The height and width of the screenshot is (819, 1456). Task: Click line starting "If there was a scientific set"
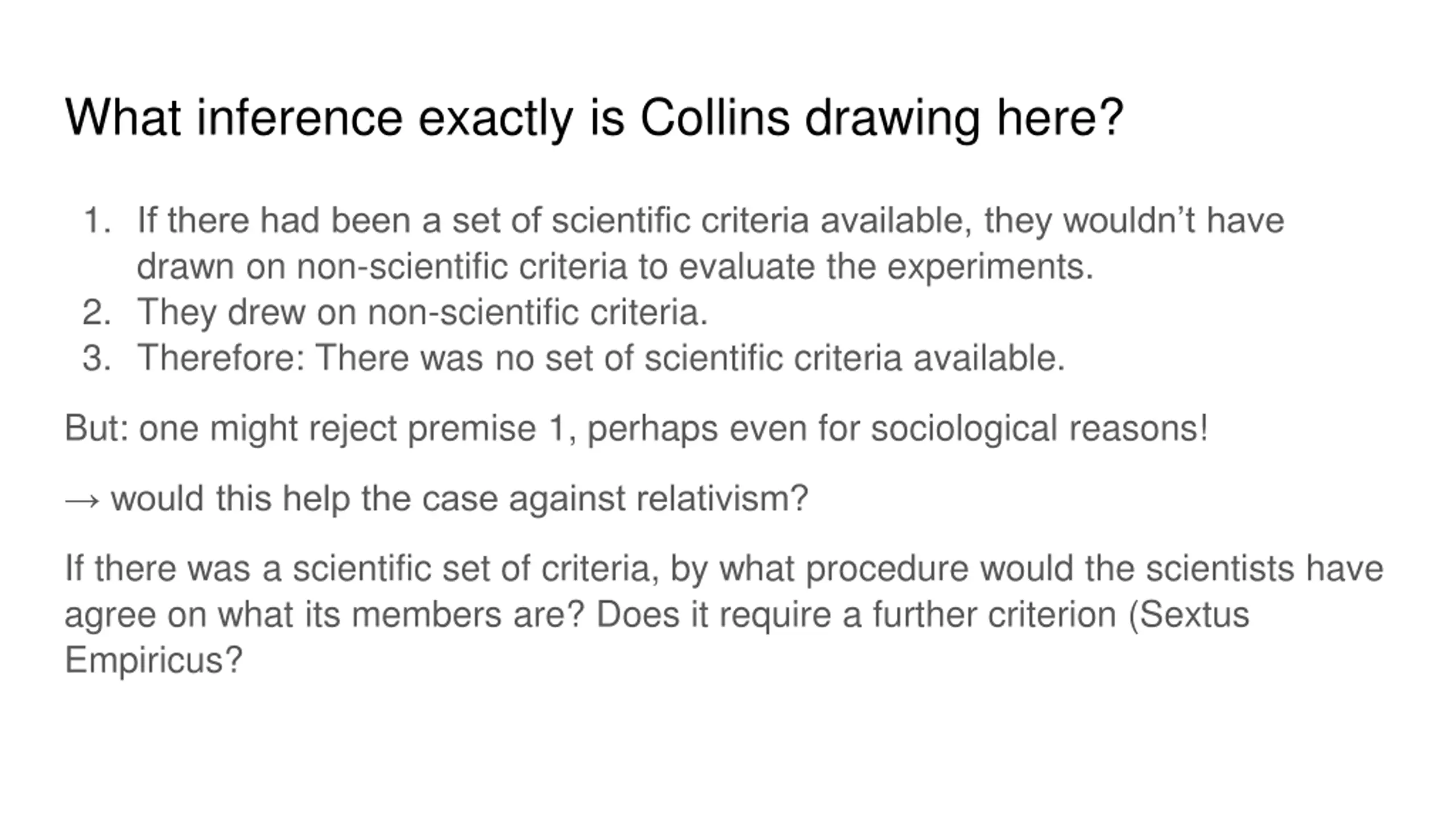(724, 569)
